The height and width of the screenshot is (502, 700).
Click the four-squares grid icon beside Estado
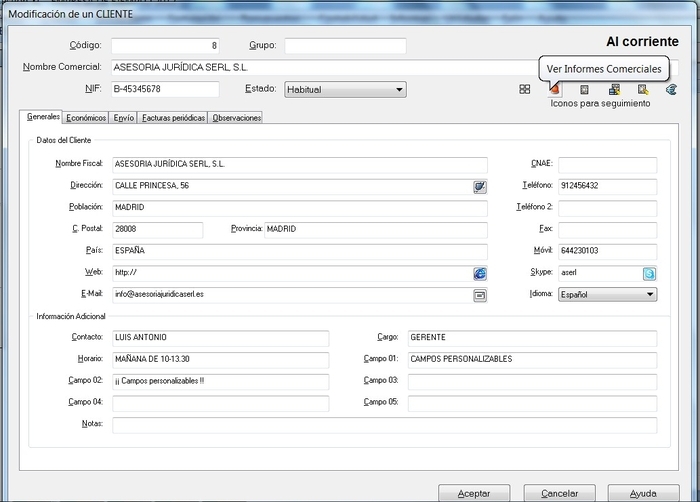[x=524, y=90]
